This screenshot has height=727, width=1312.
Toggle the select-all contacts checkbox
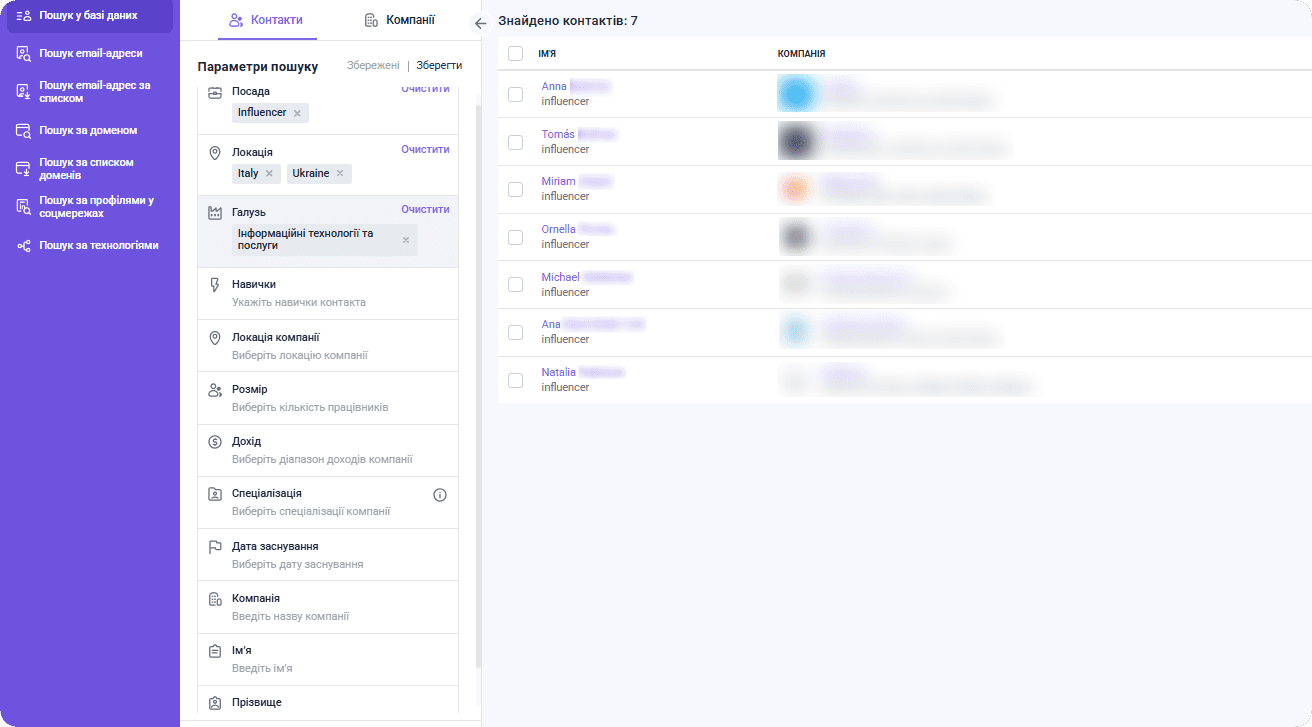click(515, 54)
